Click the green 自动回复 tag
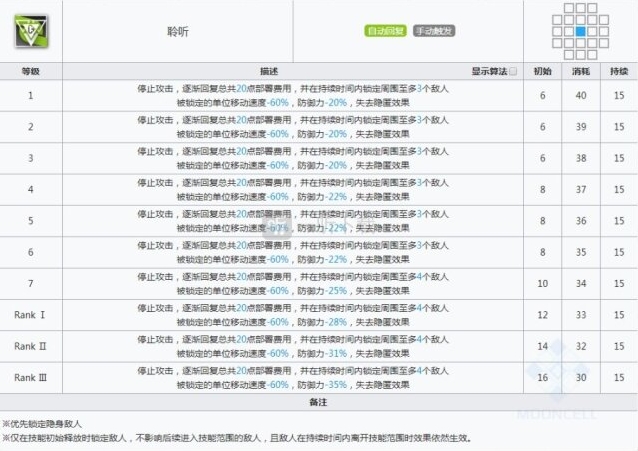The width and height of the screenshot is (638, 451). (383, 31)
